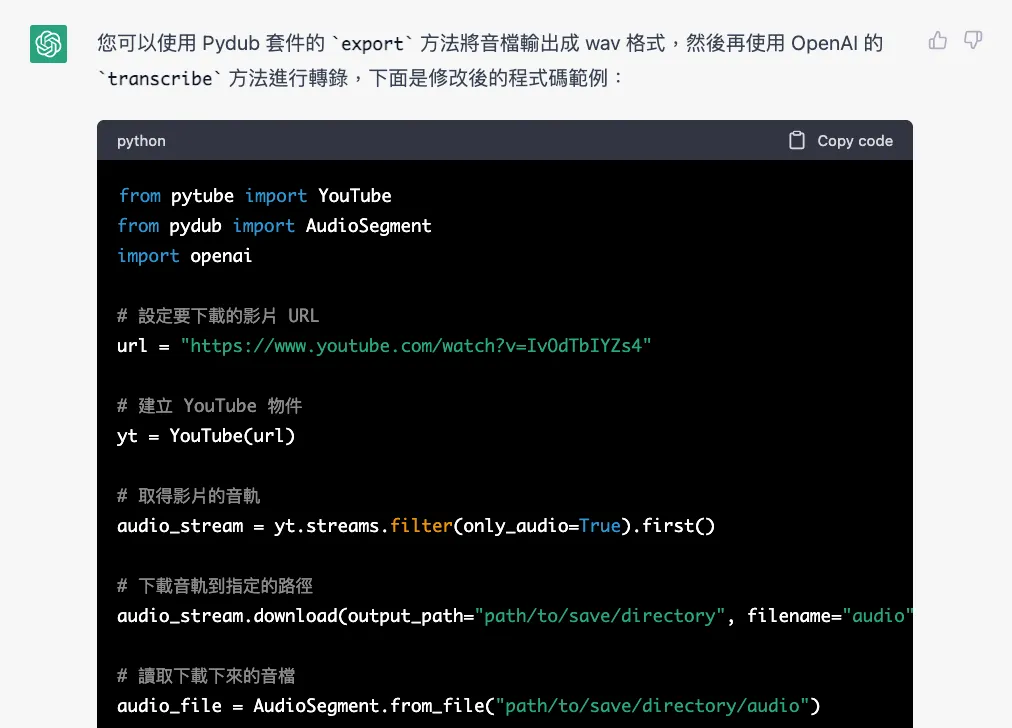Click the 'import openai' line
The image size is (1012, 728).
[185, 256]
